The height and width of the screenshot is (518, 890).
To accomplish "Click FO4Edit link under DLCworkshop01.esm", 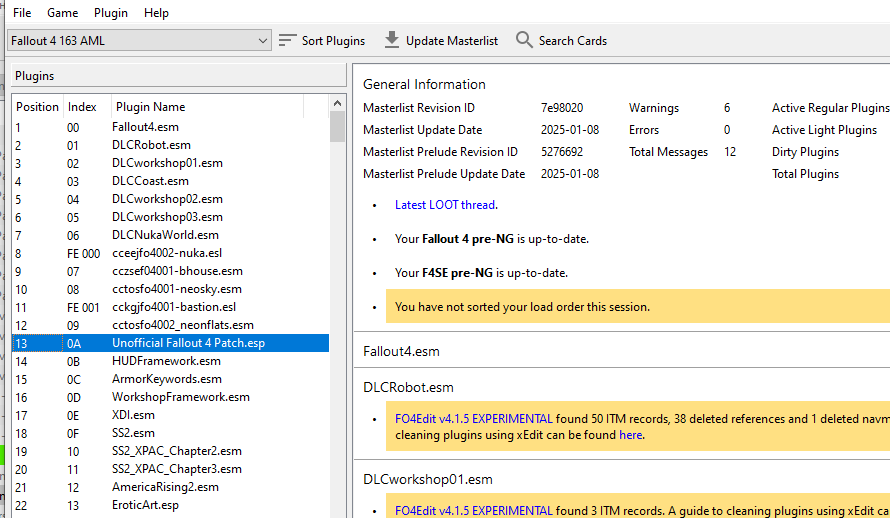I will coord(473,511).
